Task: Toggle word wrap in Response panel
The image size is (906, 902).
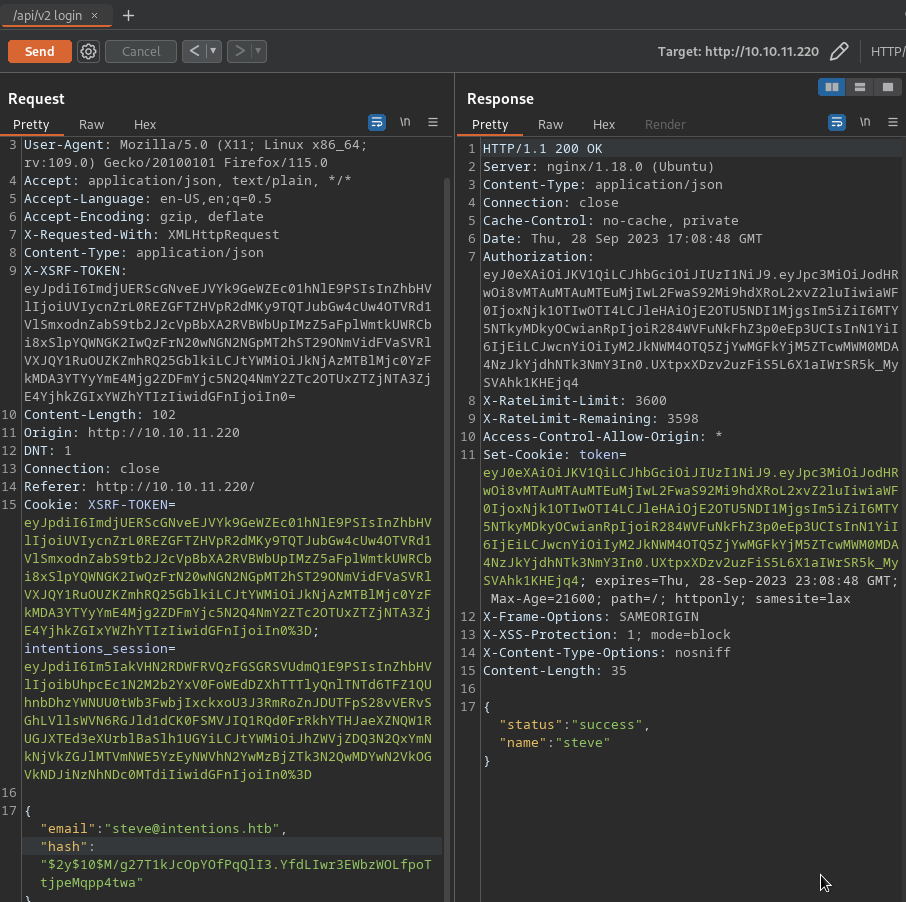Action: click(837, 122)
